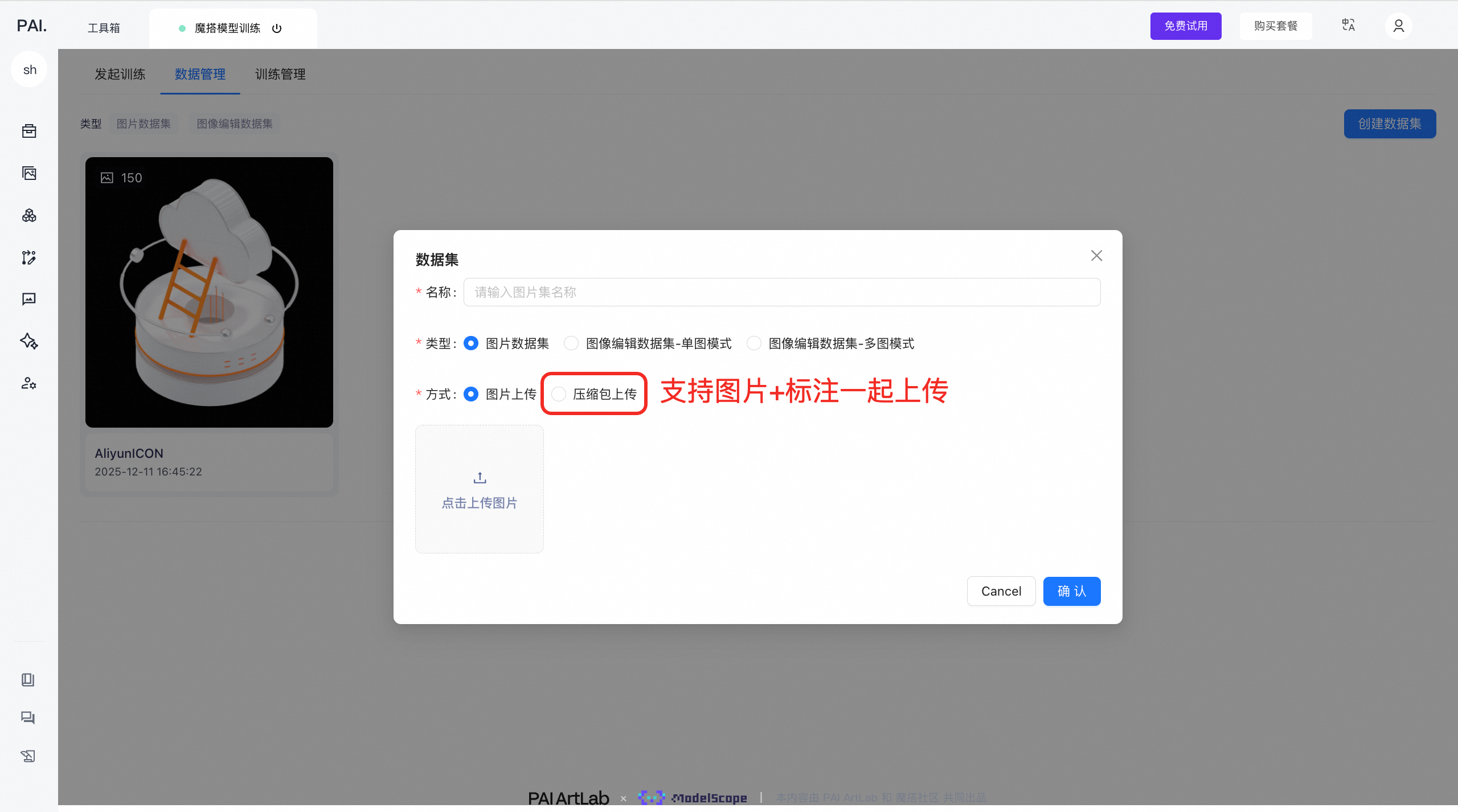Image resolution: width=1458 pixels, height=812 pixels.
Task: Open the 发起训练 tab
Action: [x=120, y=74]
